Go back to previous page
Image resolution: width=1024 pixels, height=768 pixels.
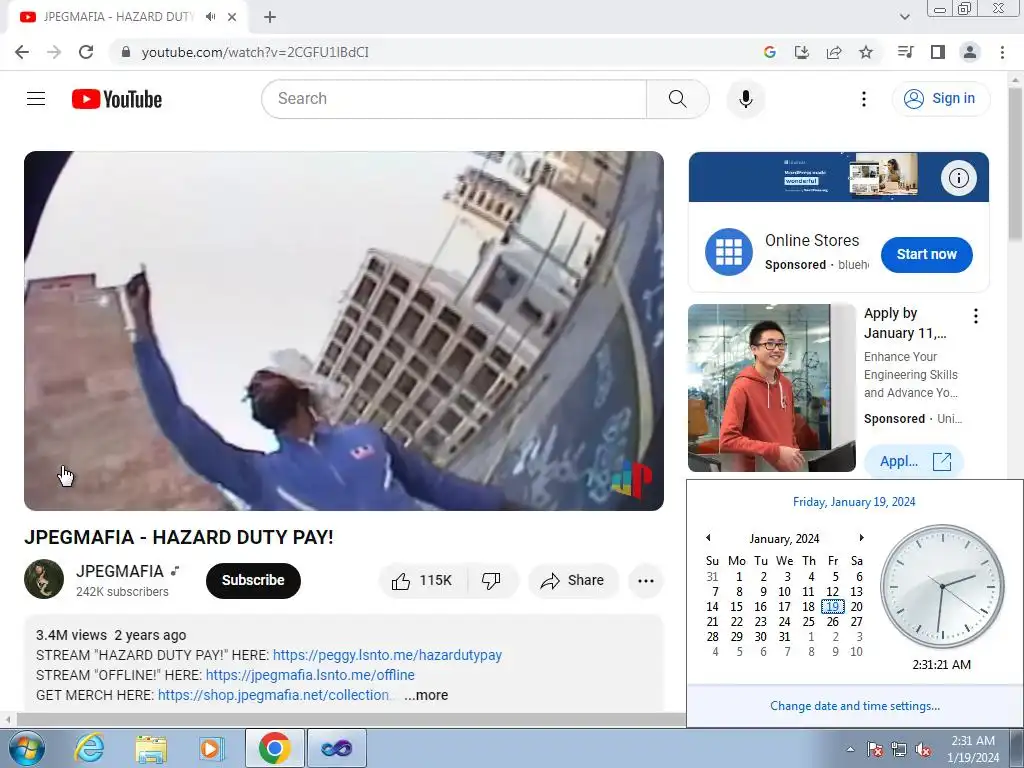[x=22, y=52]
